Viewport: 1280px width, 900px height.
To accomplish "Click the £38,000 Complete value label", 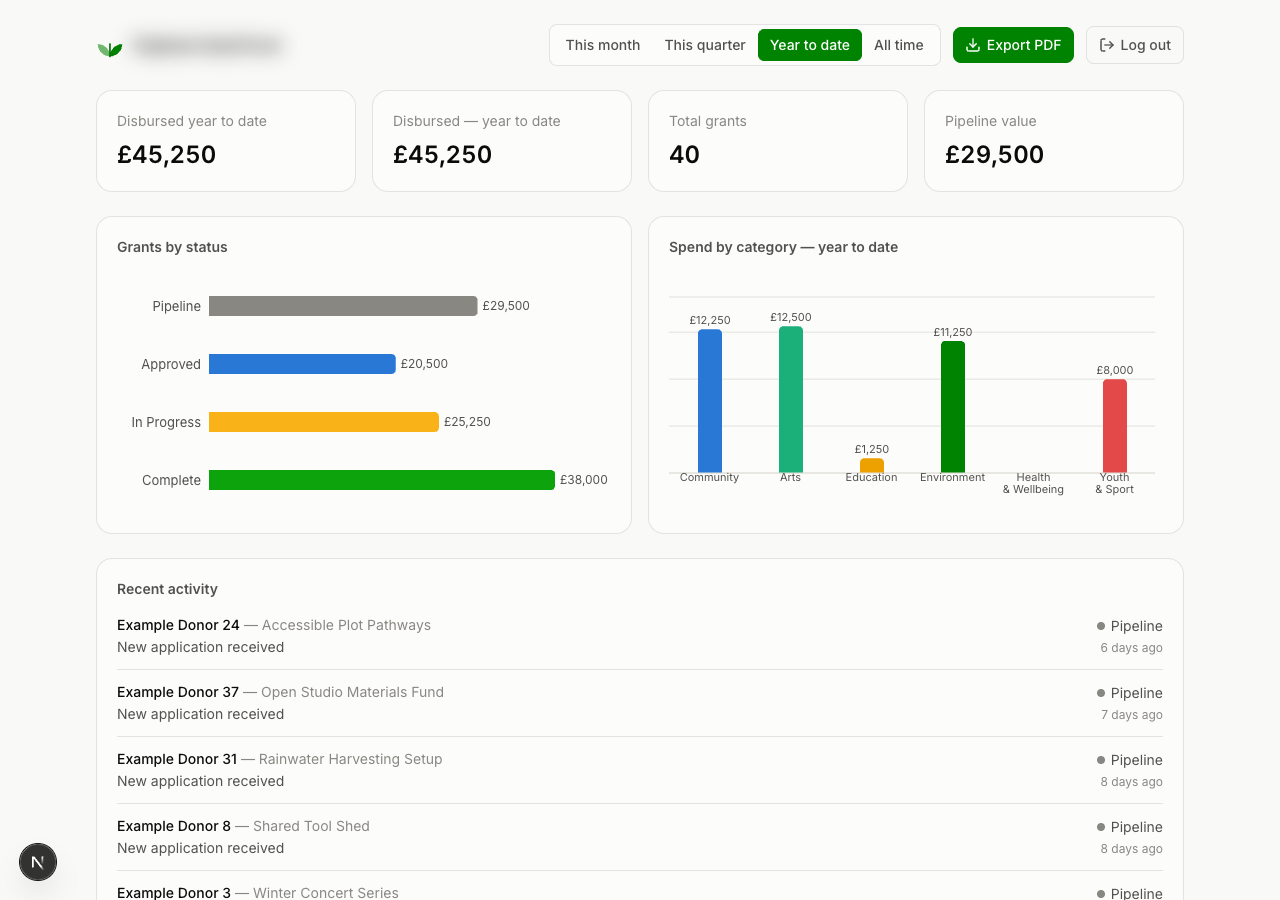I will click(x=584, y=480).
